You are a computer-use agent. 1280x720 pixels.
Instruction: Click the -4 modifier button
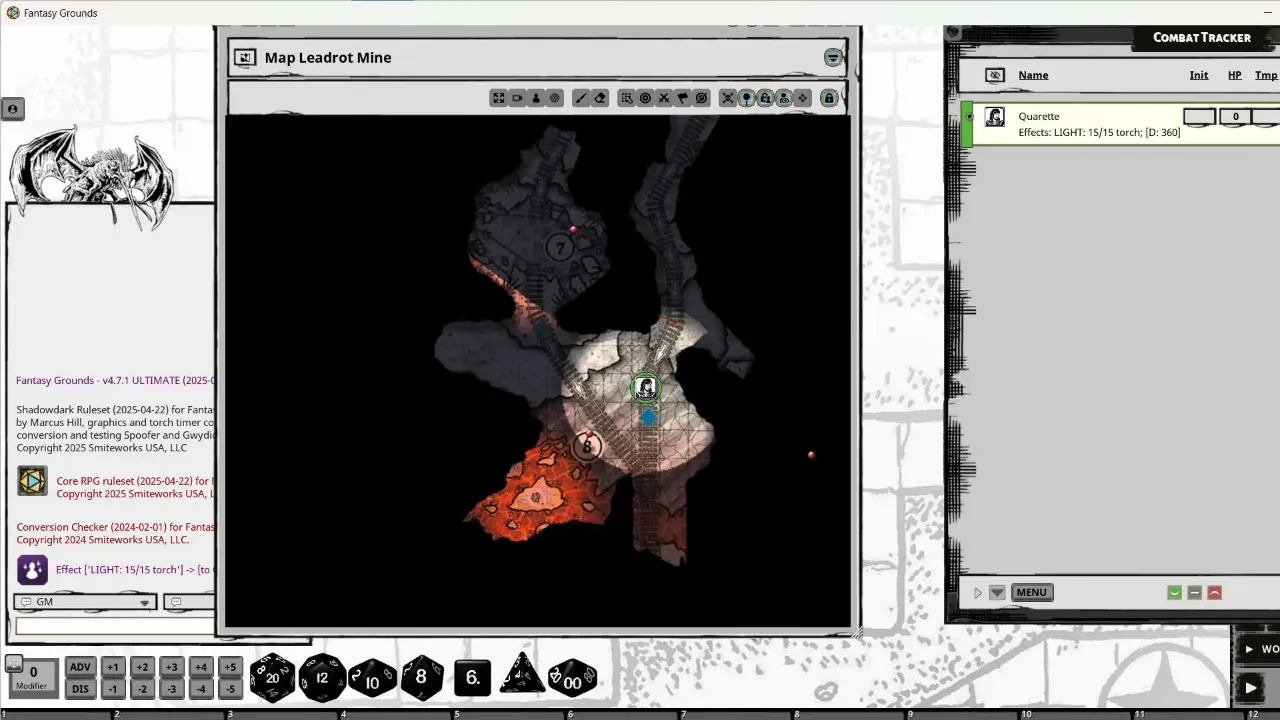pos(201,688)
